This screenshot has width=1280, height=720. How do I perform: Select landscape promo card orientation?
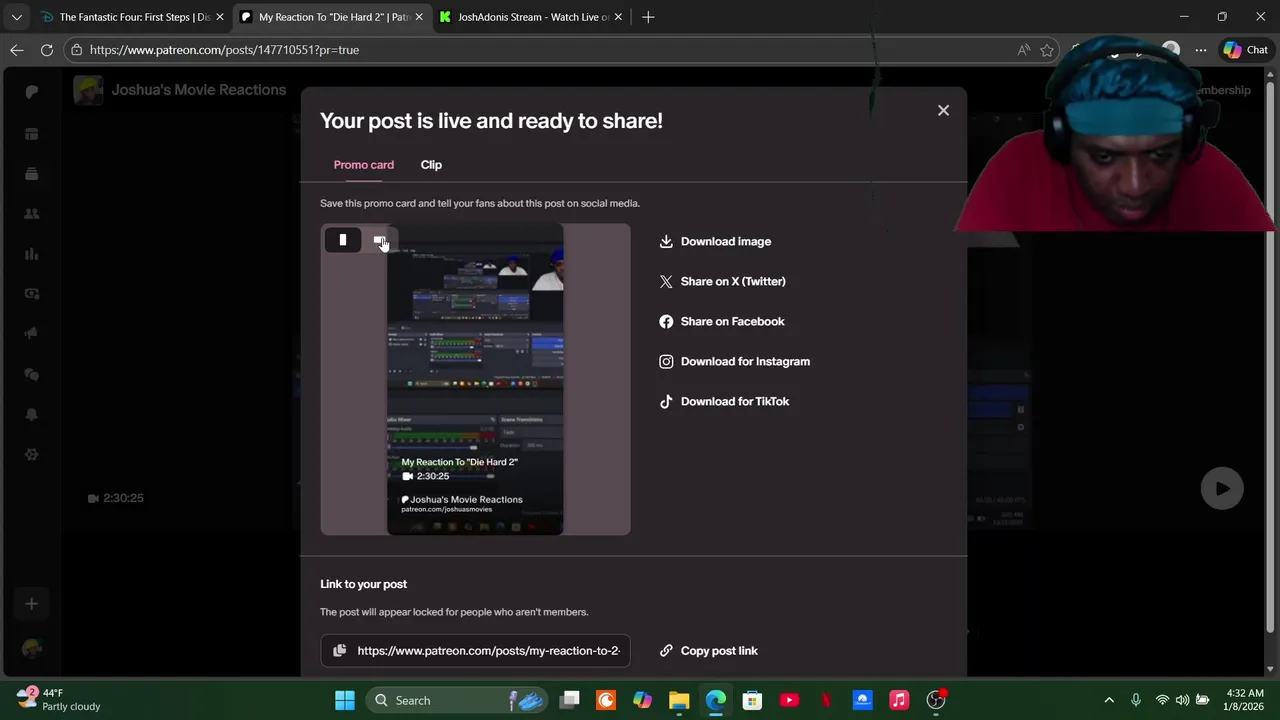[379, 240]
